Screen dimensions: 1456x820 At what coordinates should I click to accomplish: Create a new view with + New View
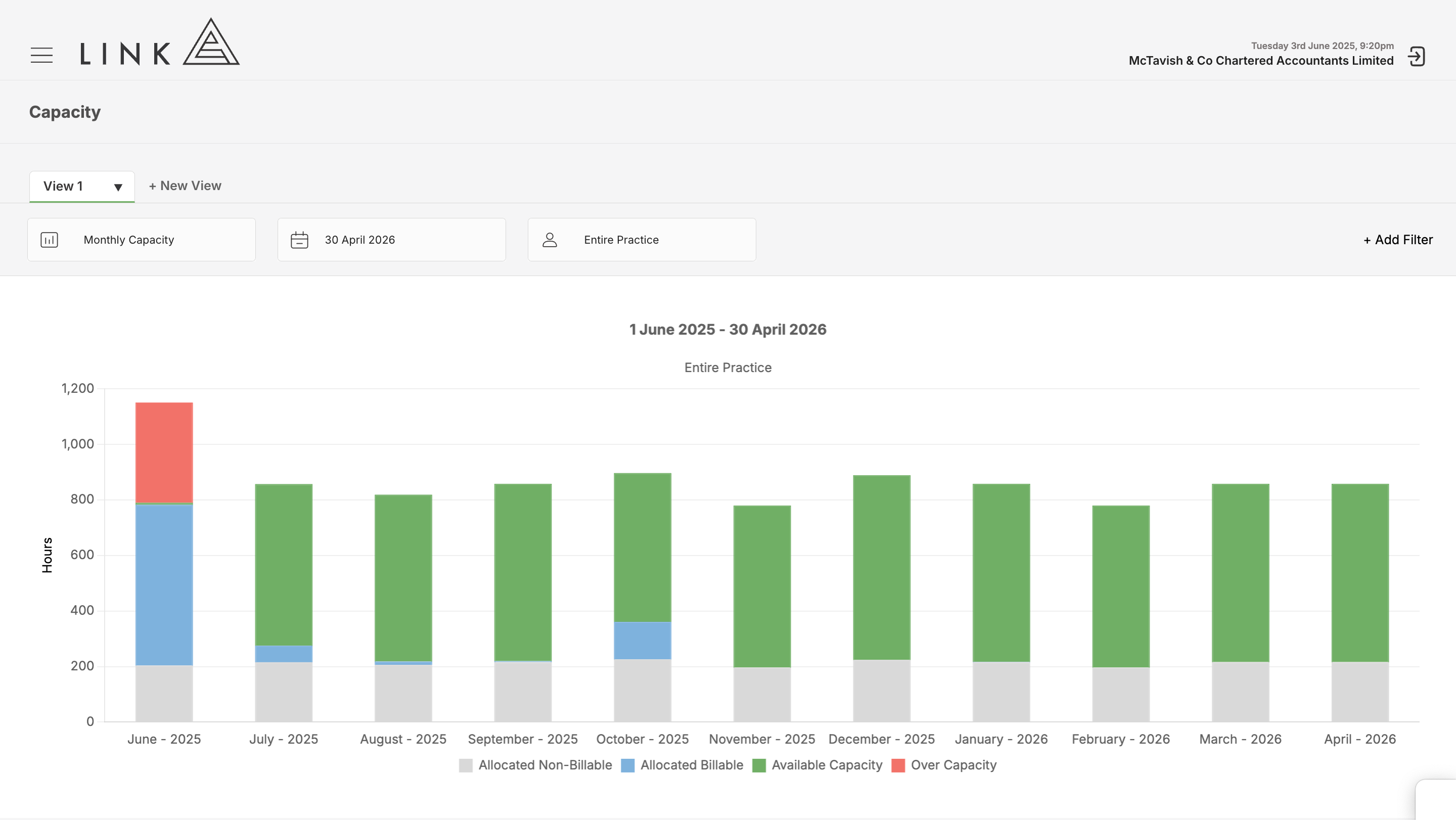point(185,186)
